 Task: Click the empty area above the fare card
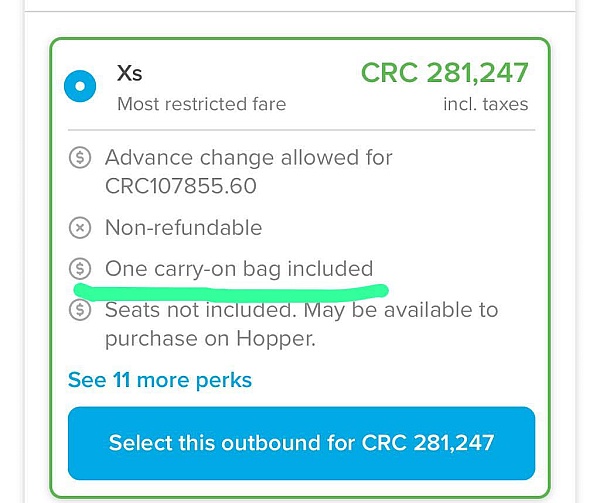coord(300,22)
